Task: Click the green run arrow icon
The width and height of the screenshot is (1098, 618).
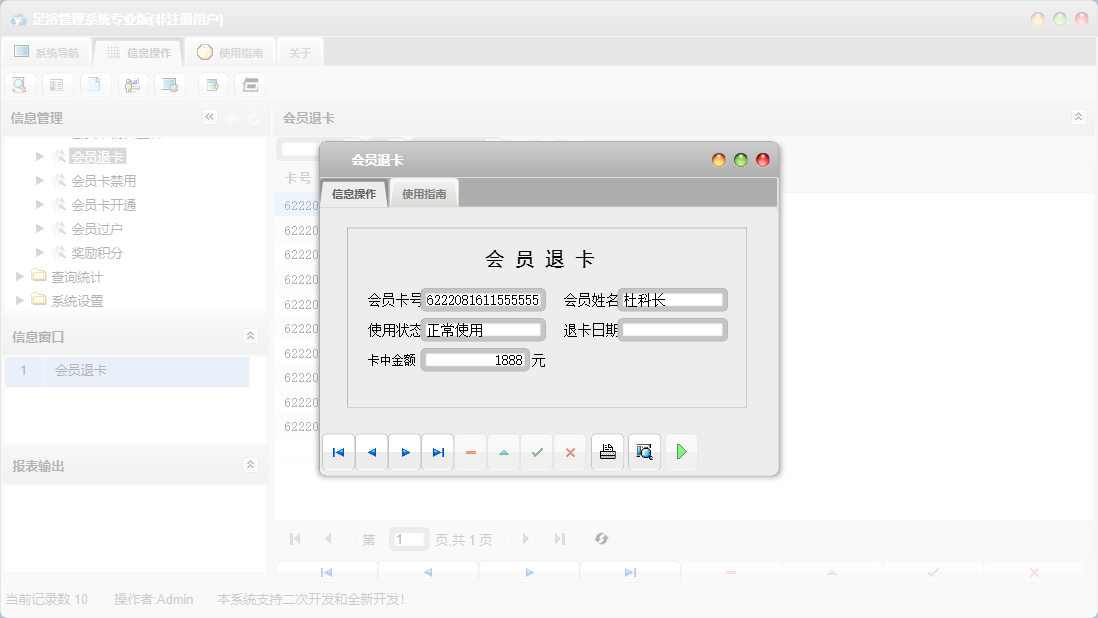Action: [x=682, y=451]
